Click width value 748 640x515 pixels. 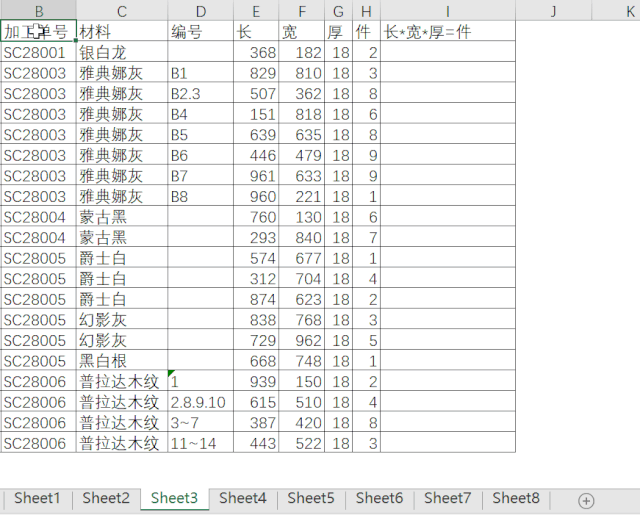tap(302, 360)
